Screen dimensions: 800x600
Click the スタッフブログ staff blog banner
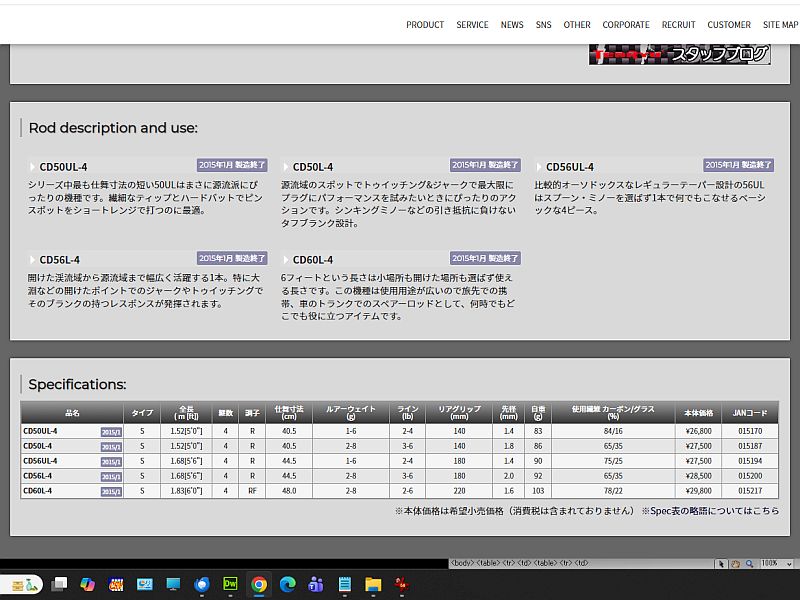coord(680,55)
